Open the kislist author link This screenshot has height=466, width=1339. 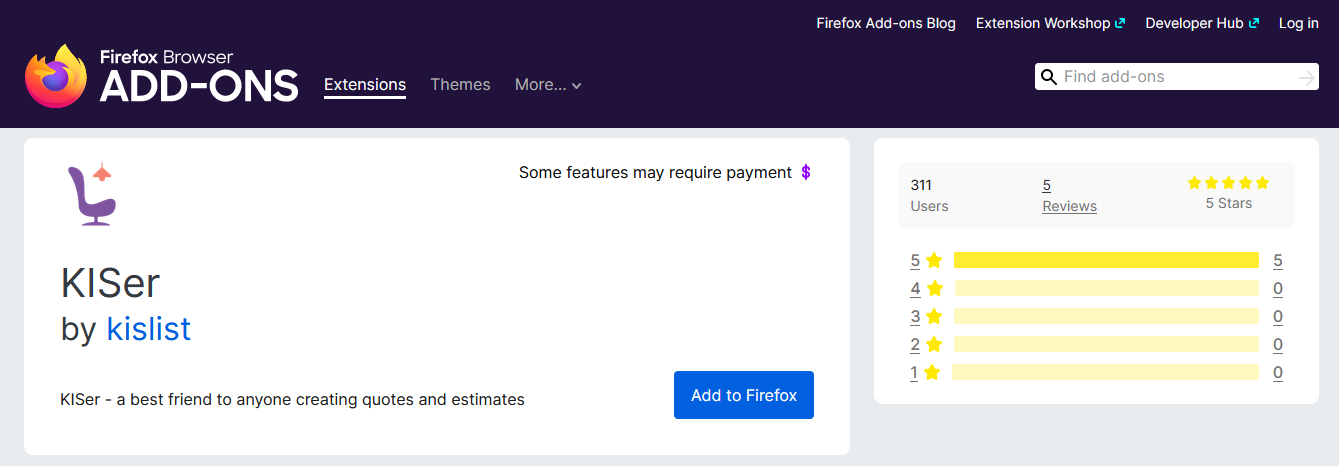click(149, 328)
